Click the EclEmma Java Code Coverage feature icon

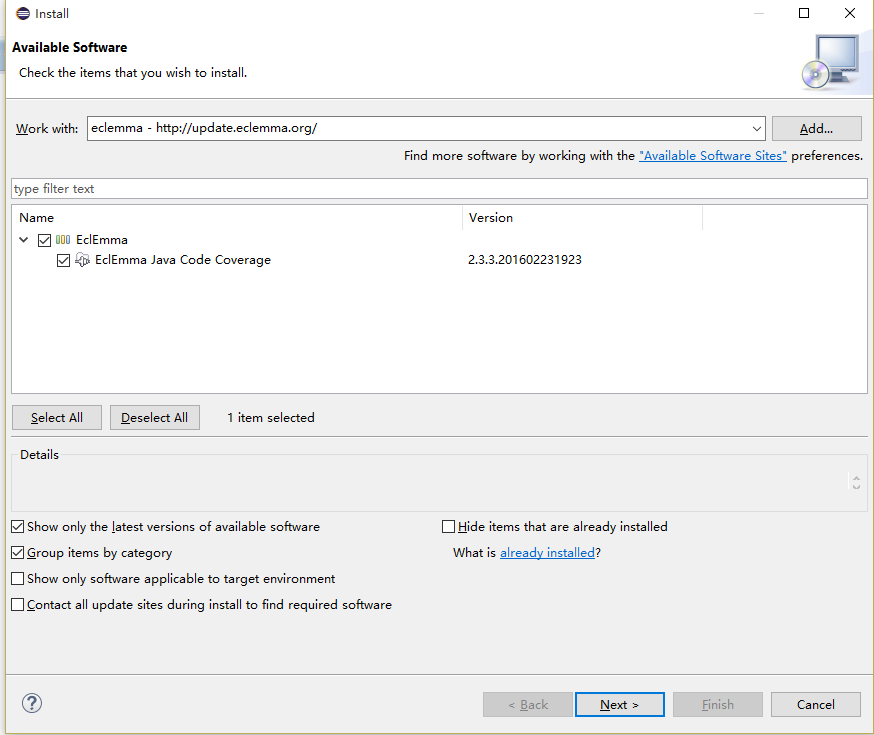[x=82, y=260]
